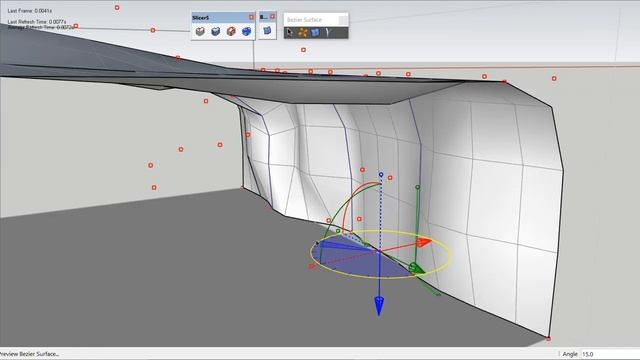This screenshot has height=360, width=640.
Task: Click the 'Angle' label in the status bar
Action: coord(570,354)
